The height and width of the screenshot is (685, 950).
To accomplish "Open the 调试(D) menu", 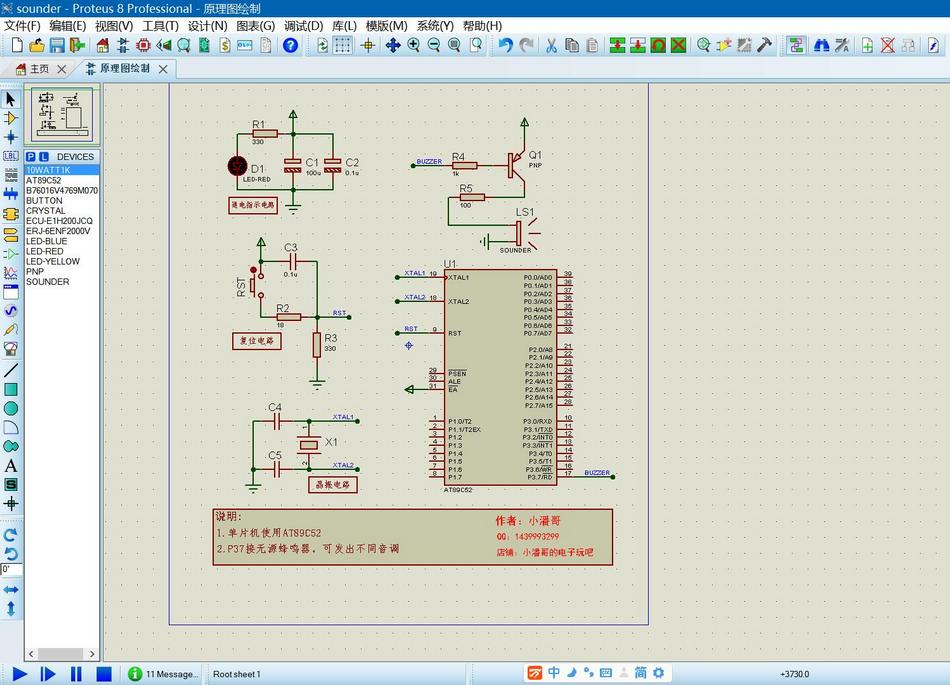I will (x=304, y=25).
